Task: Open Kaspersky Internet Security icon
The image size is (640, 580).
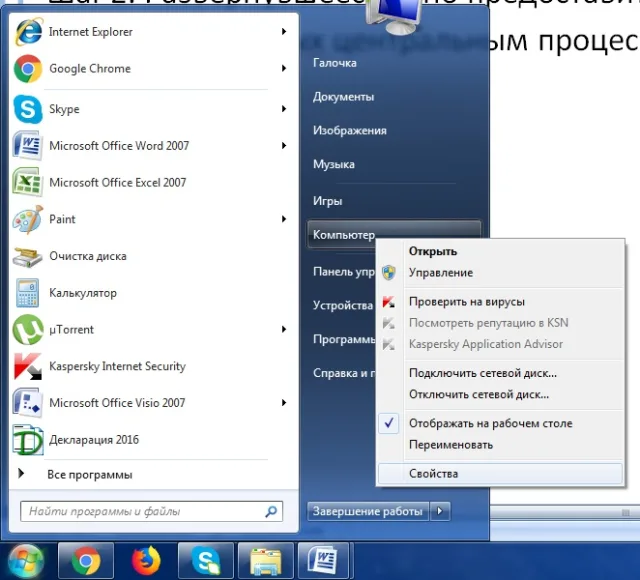Action: [x=28, y=366]
